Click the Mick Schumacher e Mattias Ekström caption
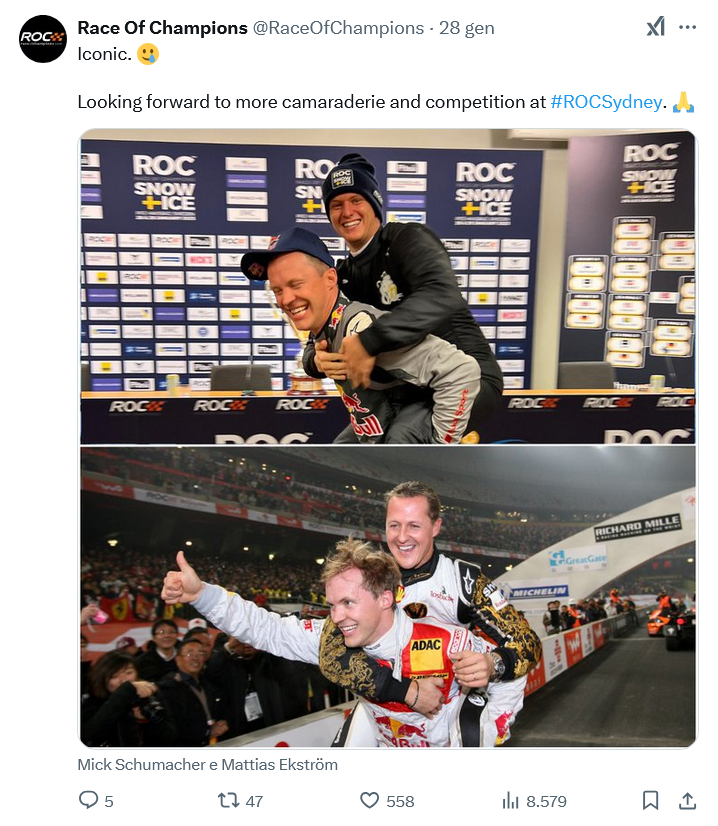 point(208,764)
